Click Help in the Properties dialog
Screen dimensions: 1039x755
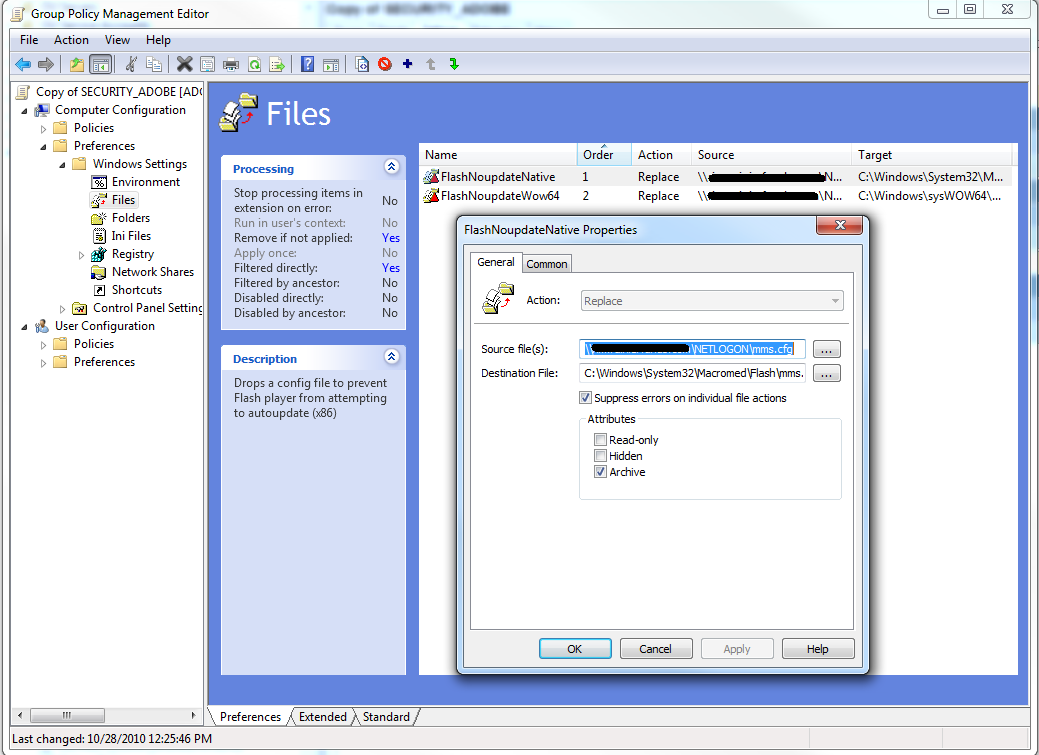pos(818,649)
